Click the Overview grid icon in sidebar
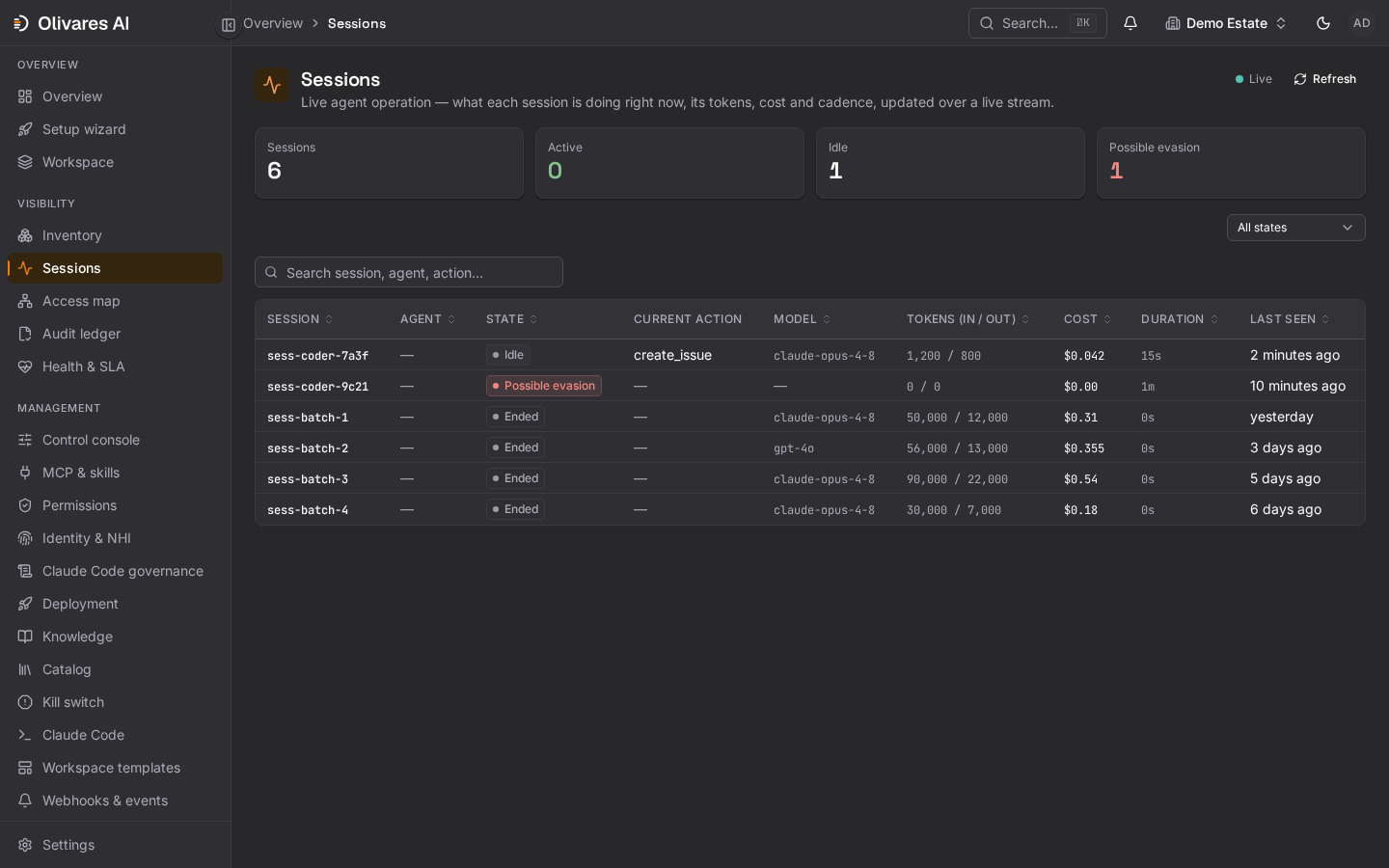The image size is (1389, 868). [x=25, y=96]
